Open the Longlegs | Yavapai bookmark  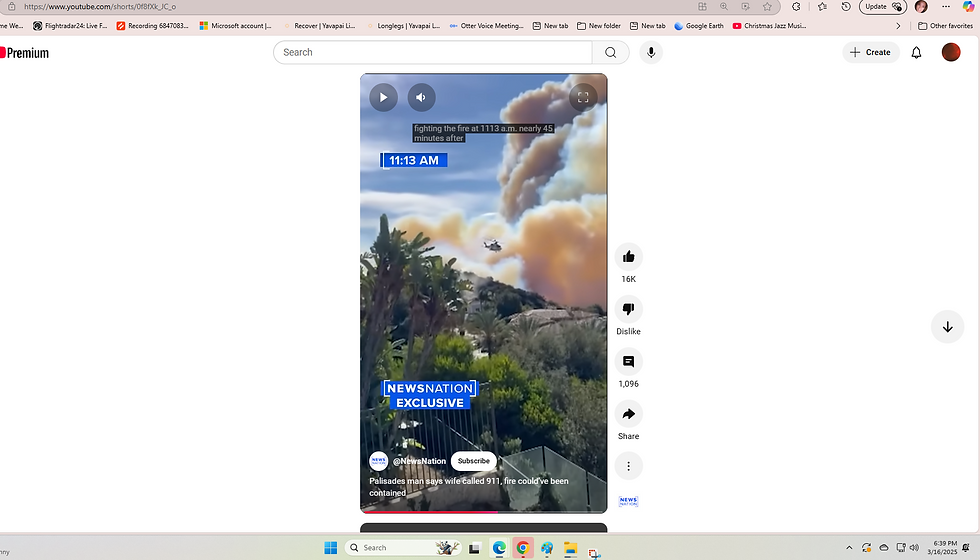click(x=403, y=26)
